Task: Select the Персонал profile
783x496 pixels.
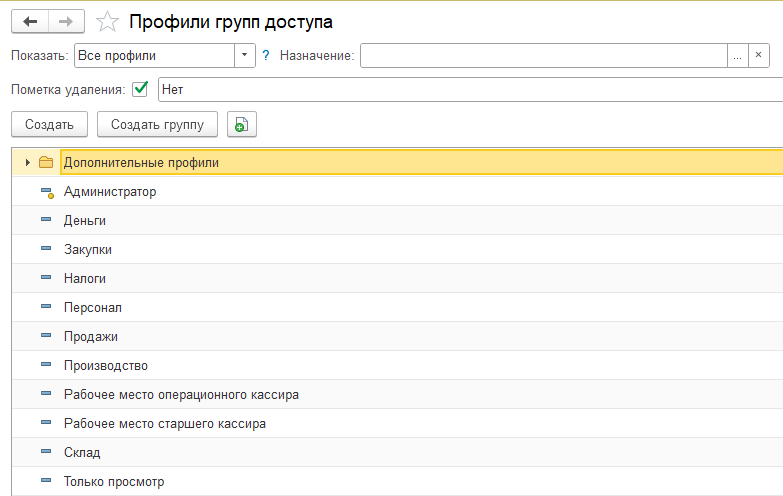Action: click(x=397, y=307)
